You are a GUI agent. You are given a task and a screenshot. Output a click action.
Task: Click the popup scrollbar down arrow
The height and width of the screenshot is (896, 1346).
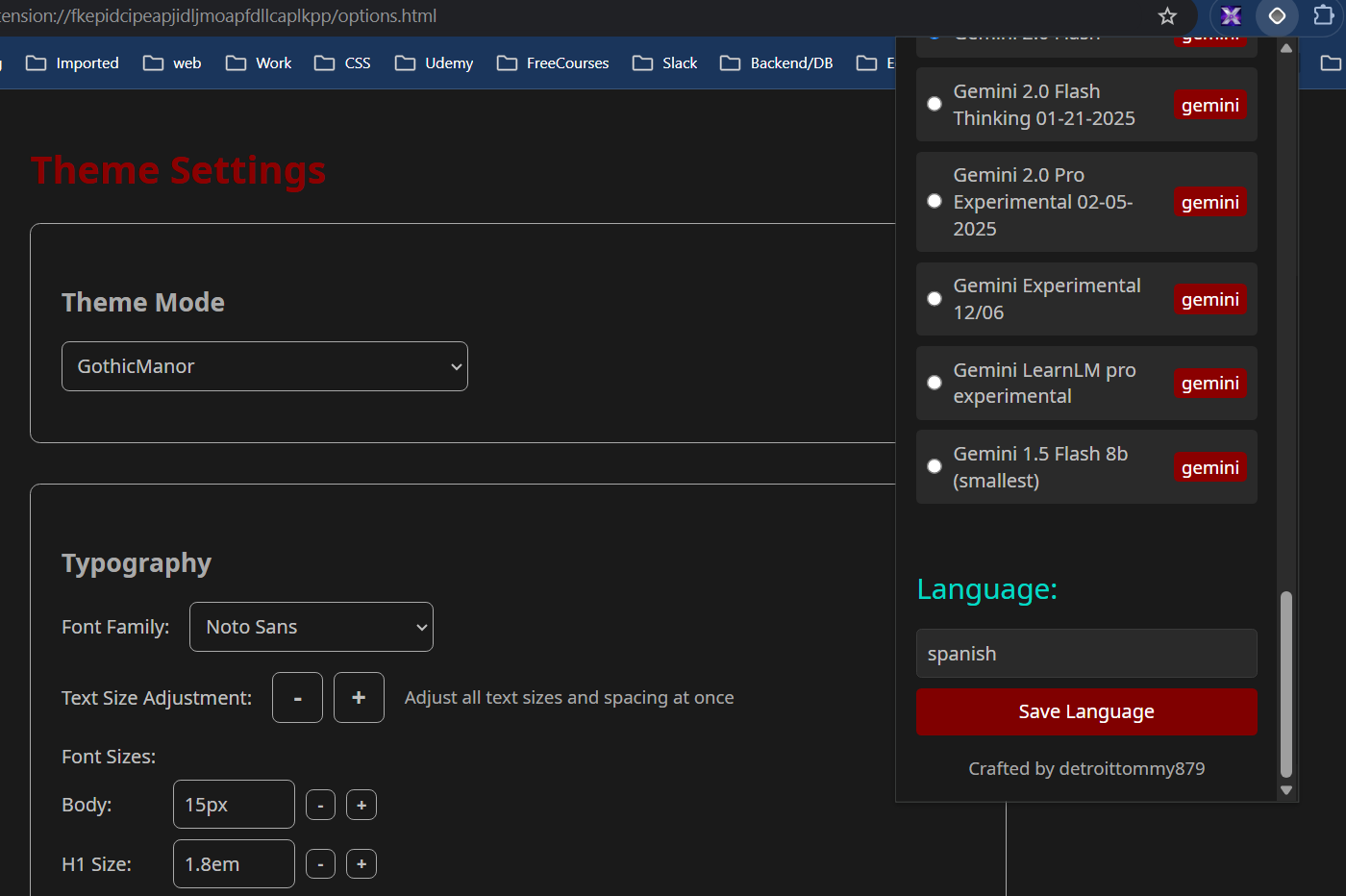coord(1286,790)
